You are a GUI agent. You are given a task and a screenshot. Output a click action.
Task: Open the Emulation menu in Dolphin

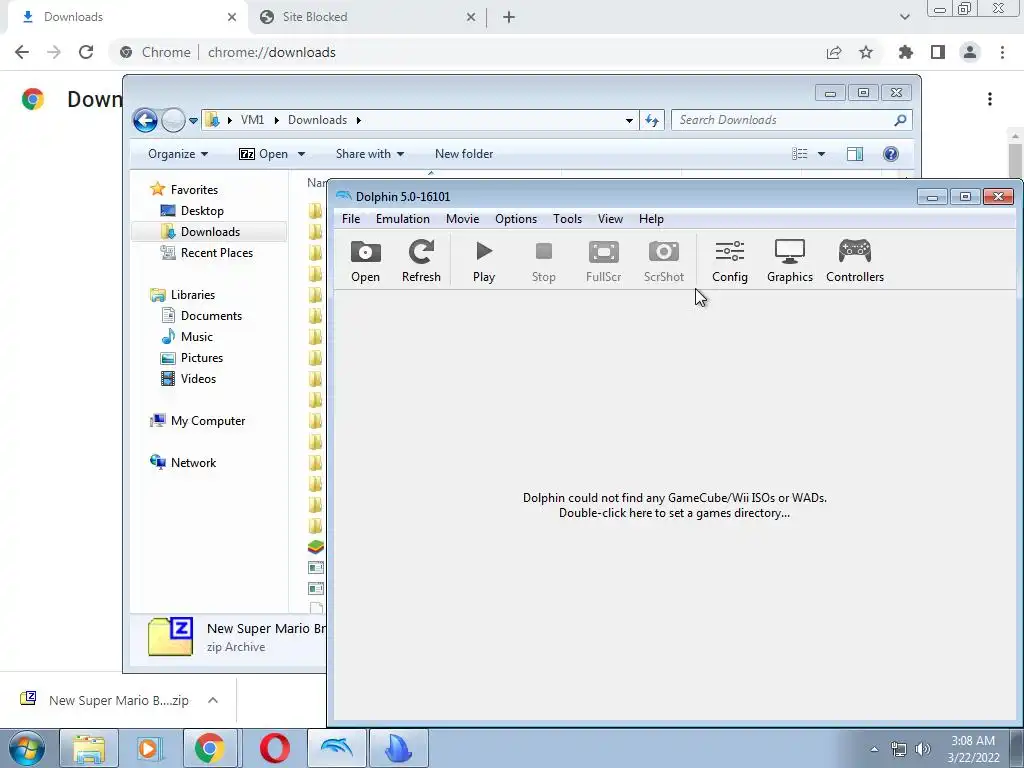(x=402, y=219)
